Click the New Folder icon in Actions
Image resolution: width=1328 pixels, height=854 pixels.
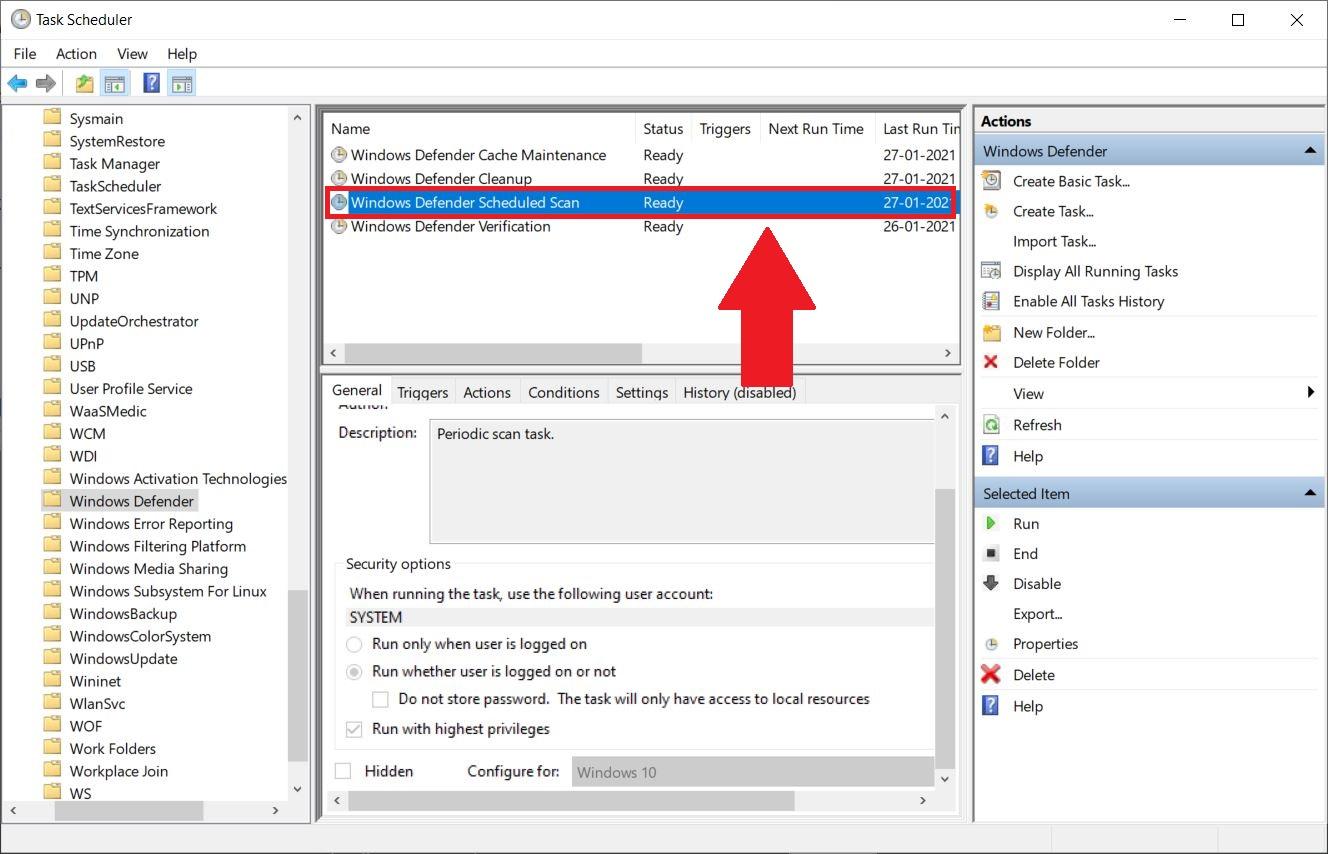(x=991, y=332)
